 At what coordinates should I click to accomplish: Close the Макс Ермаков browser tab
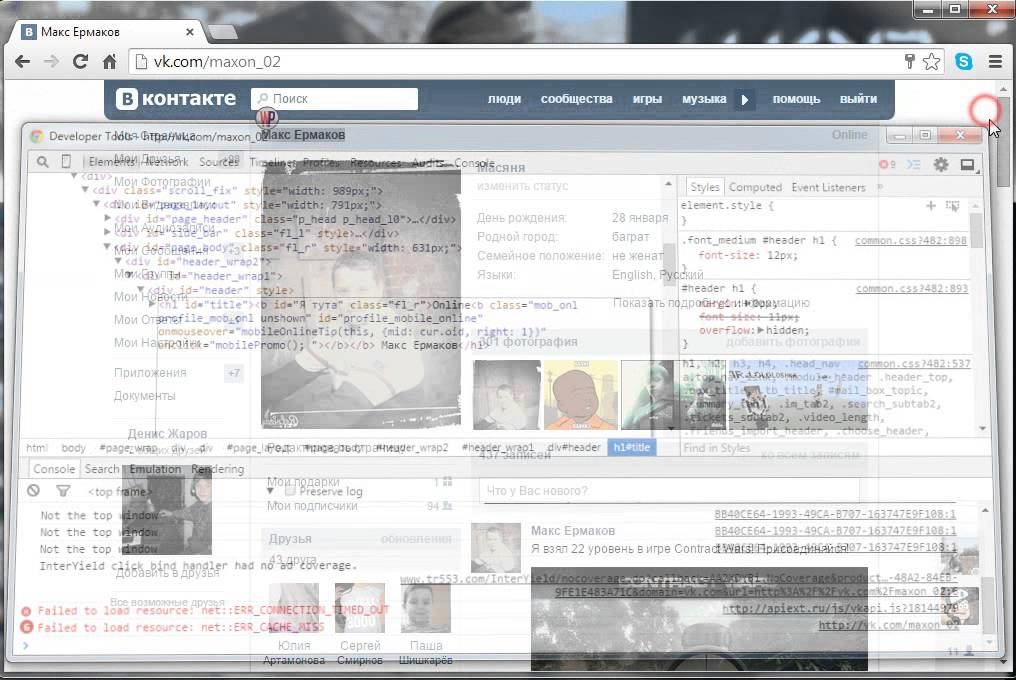189,32
